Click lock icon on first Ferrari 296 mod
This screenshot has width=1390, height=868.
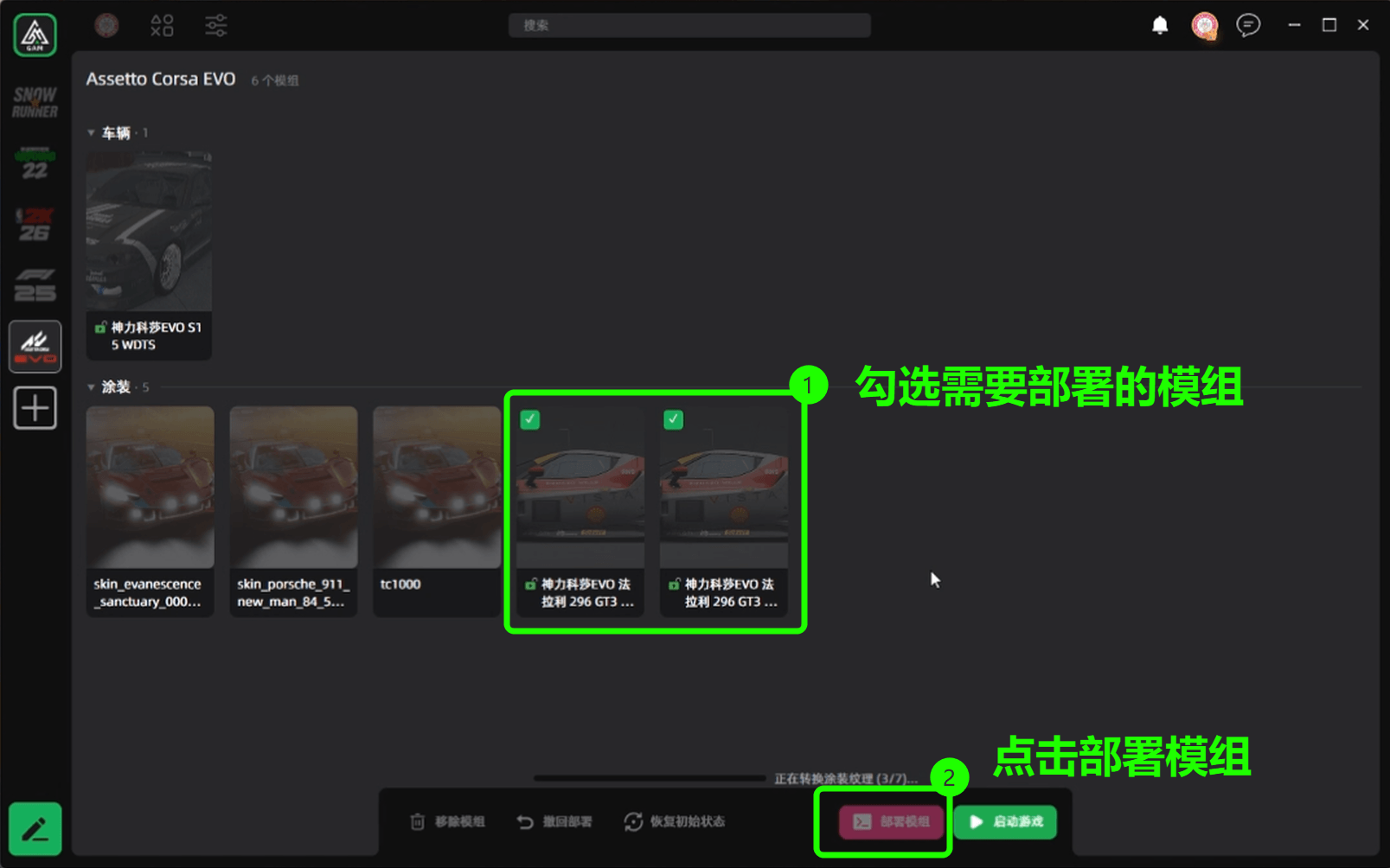(x=531, y=584)
